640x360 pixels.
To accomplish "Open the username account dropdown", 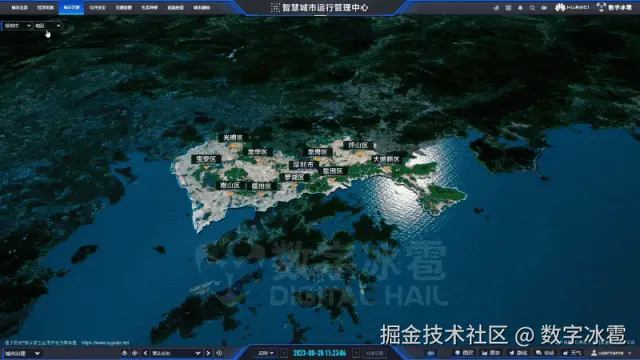I will pos(611,353).
